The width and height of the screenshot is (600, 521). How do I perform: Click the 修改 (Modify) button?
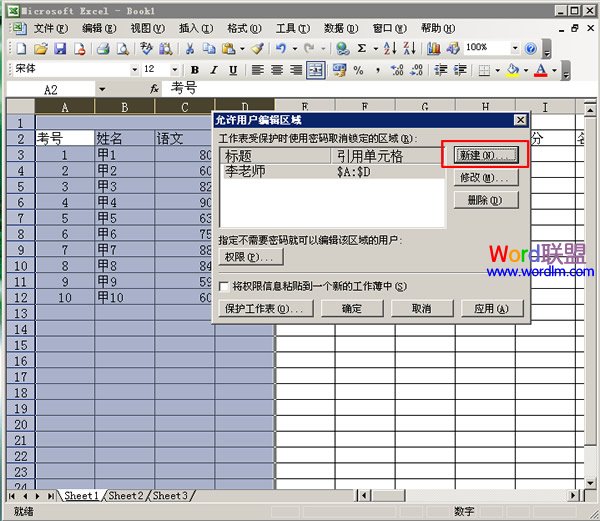(x=486, y=177)
